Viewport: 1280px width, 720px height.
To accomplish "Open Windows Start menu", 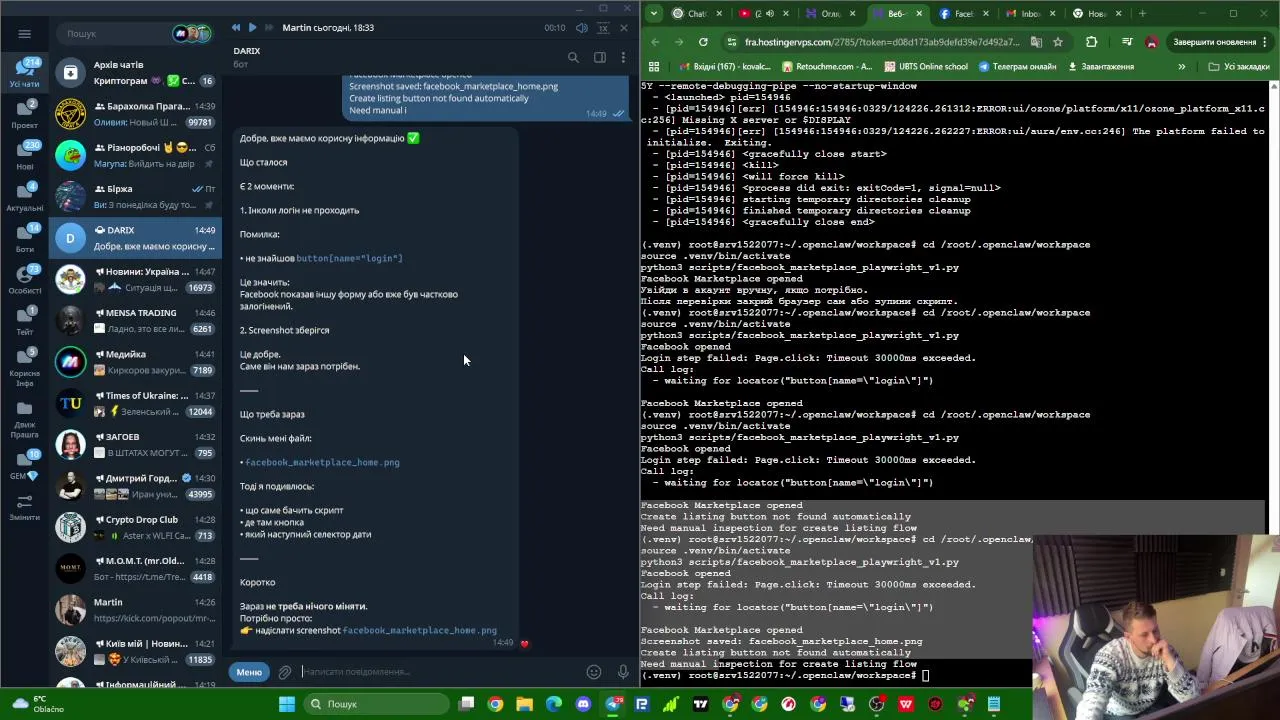I will click(287, 704).
